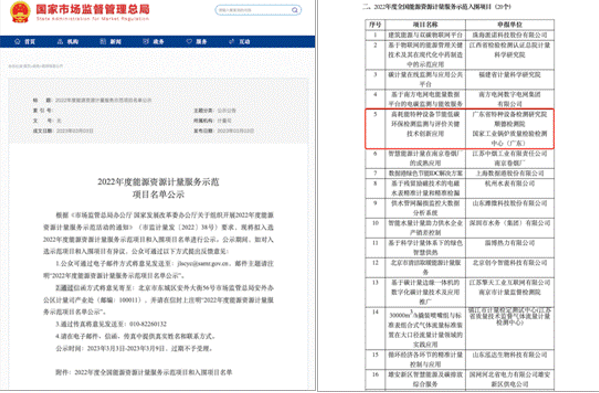
Task: Select project cell 基于科学计量体系下的绿色智慧供热
Action: (x=425, y=247)
